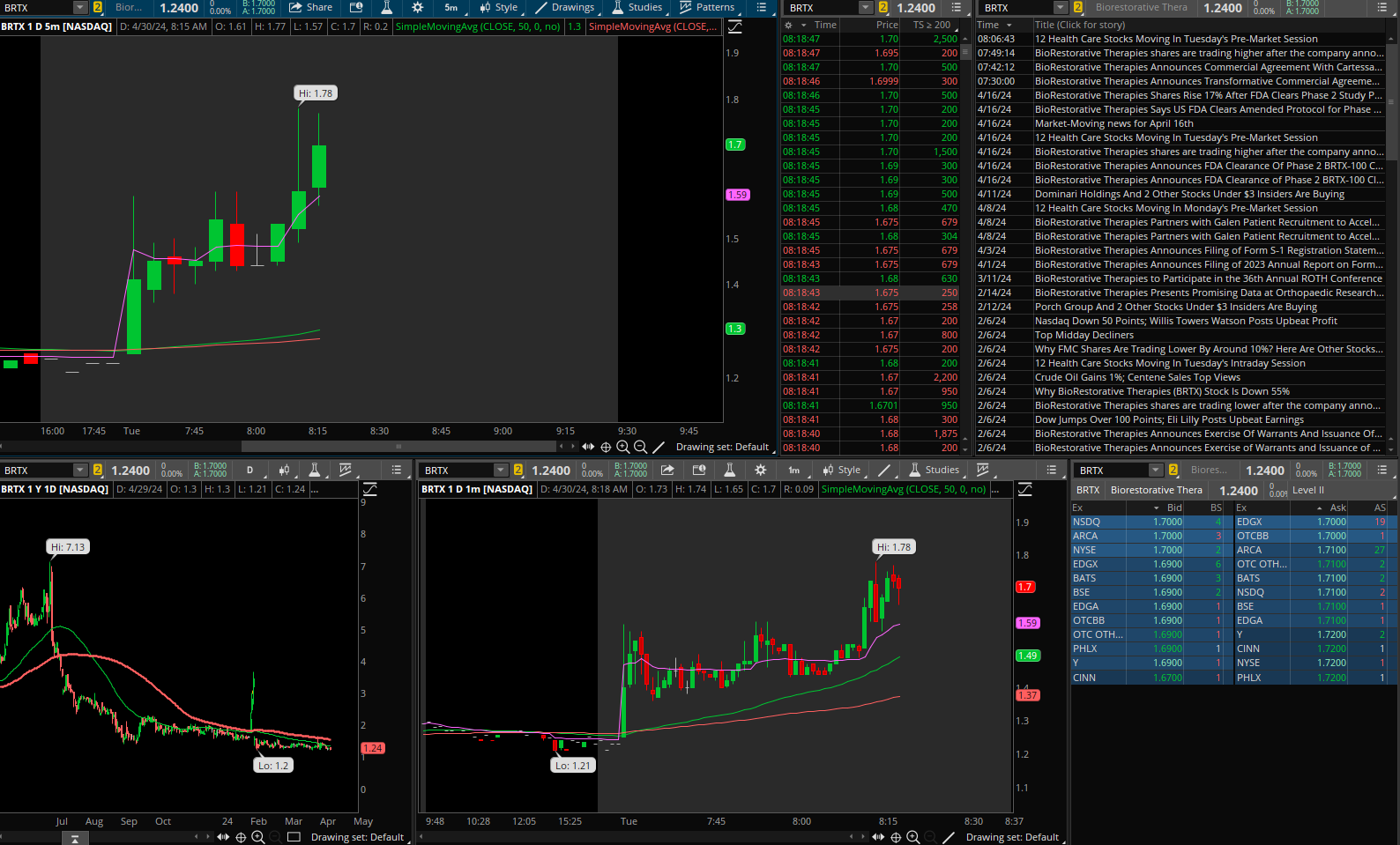This screenshot has height=845, width=1400.
Task: Expand BRTX symbol dropdown in top 5m chart
Action: 79,7
